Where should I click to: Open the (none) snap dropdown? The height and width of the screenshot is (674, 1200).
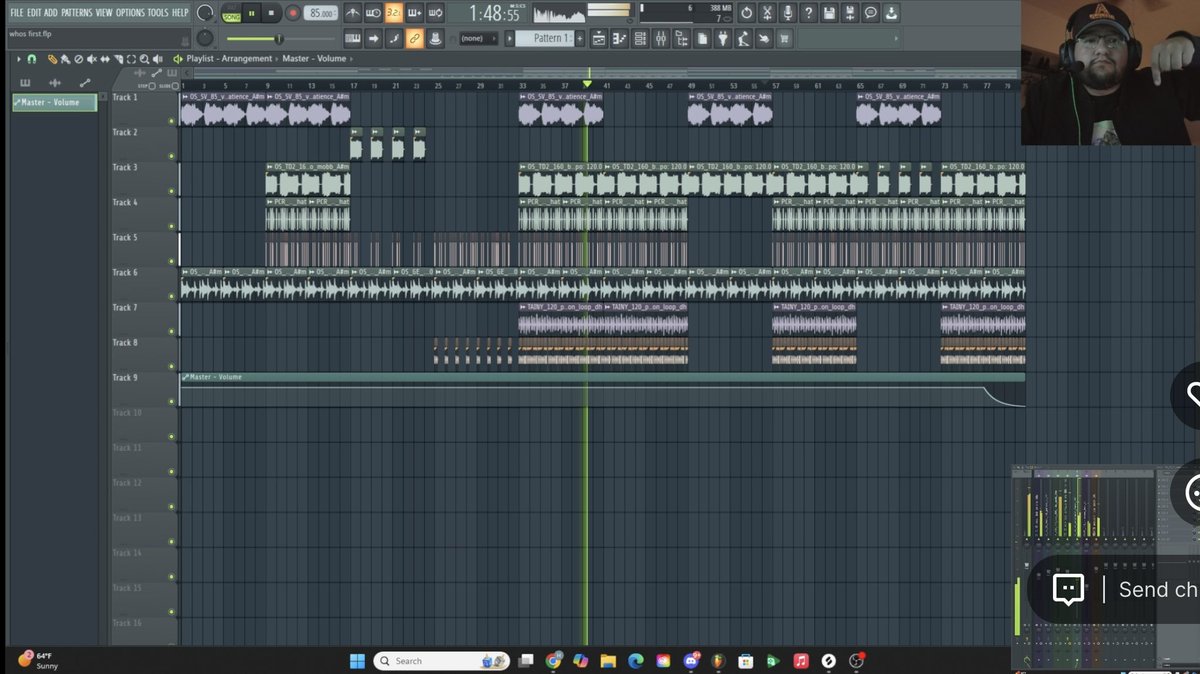[479, 38]
